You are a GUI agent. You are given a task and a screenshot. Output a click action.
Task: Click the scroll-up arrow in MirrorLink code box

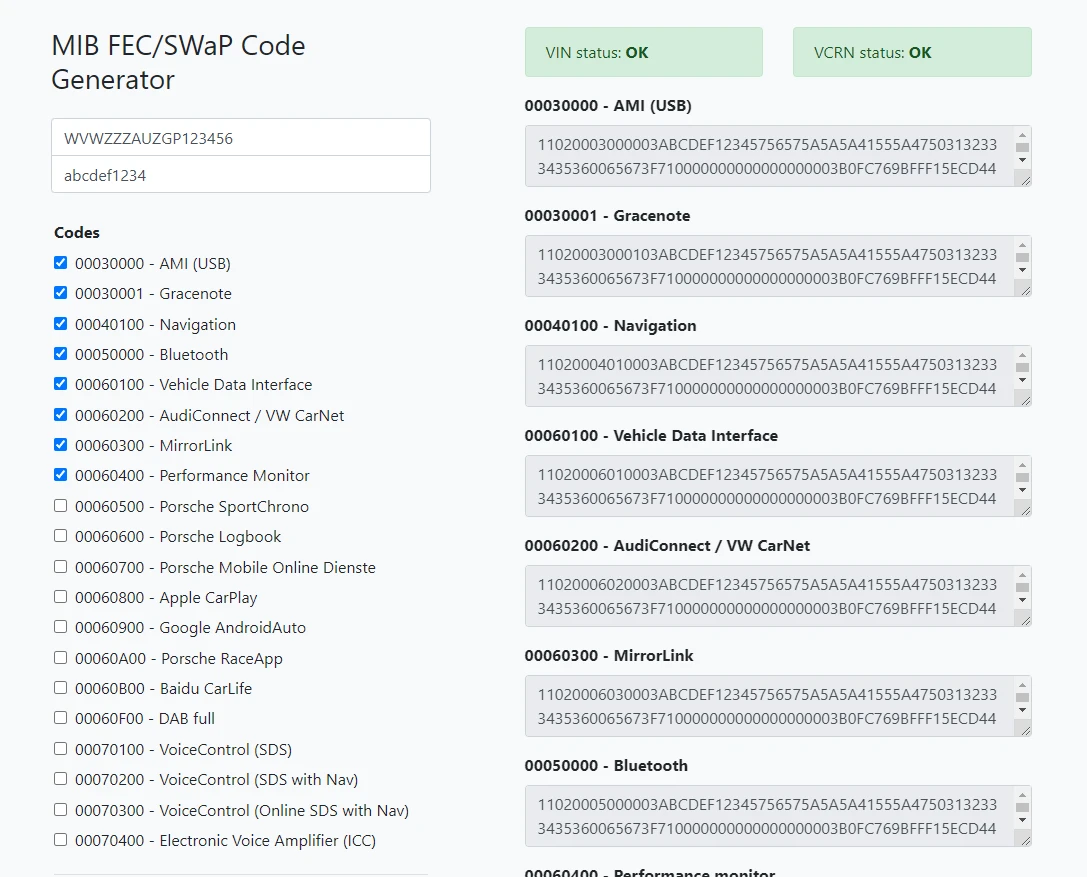(x=1021, y=685)
